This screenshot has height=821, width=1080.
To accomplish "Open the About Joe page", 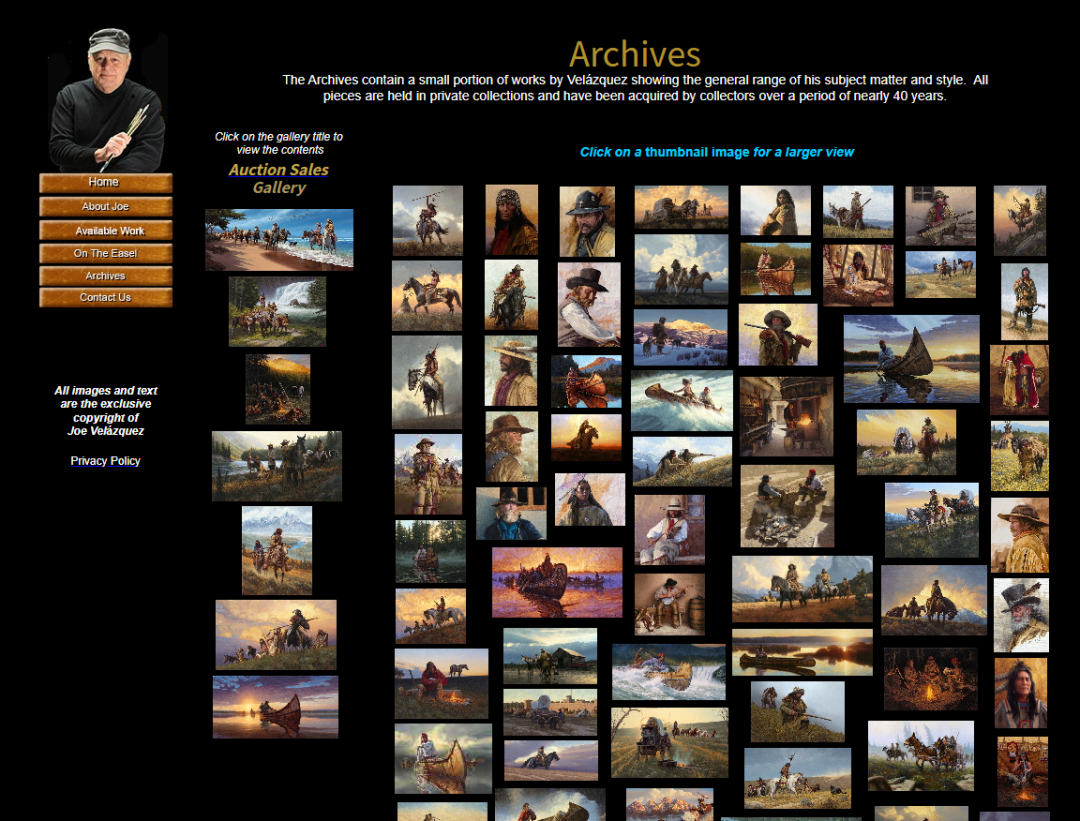I will click(105, 207).
